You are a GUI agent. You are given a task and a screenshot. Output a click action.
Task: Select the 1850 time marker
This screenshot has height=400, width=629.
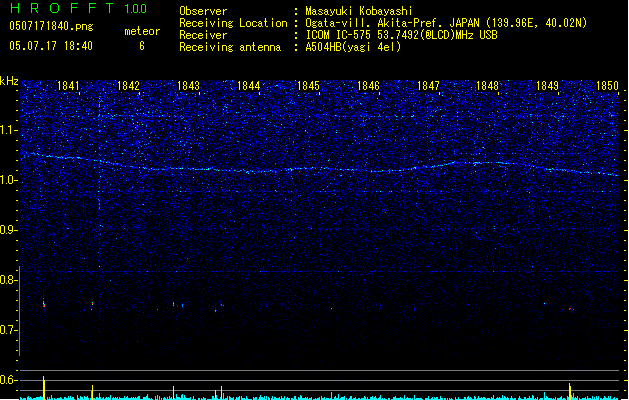(607, 86)
